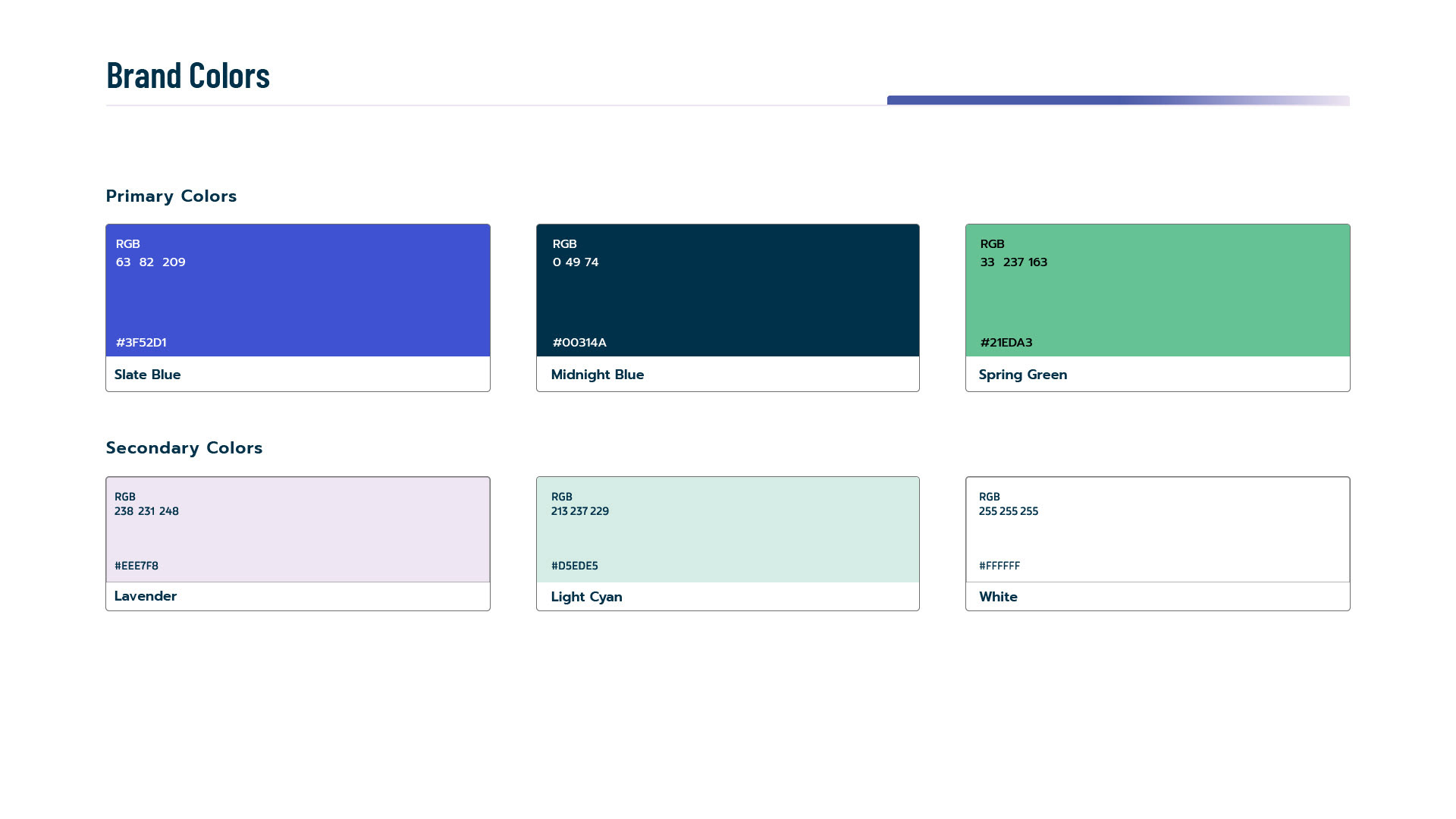The width and height of the screenshot is (1456, 819).
Task: Click the 'Light Cyan' name label
Action: pos(587,597)
